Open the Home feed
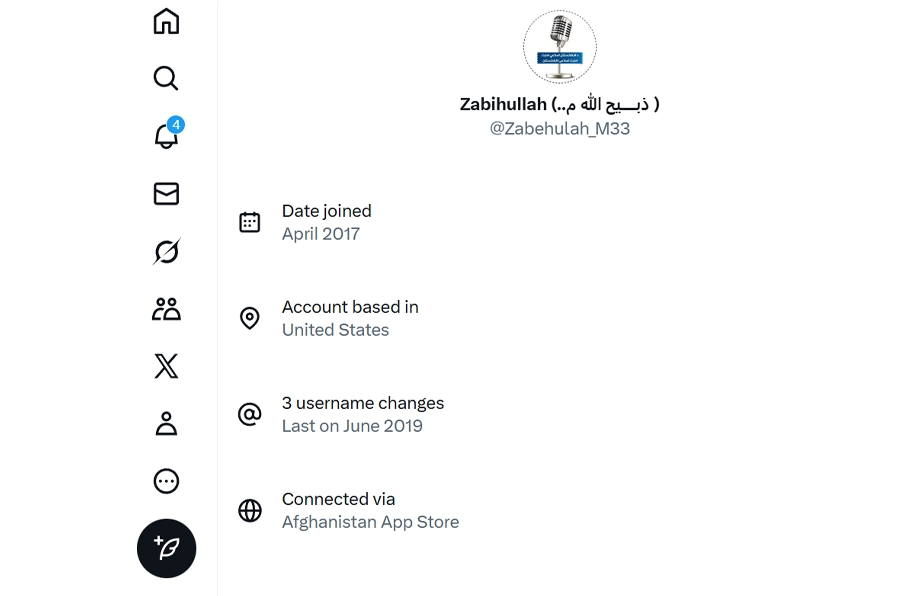Viewport: 907px width, 596px height. click(166, 20)
